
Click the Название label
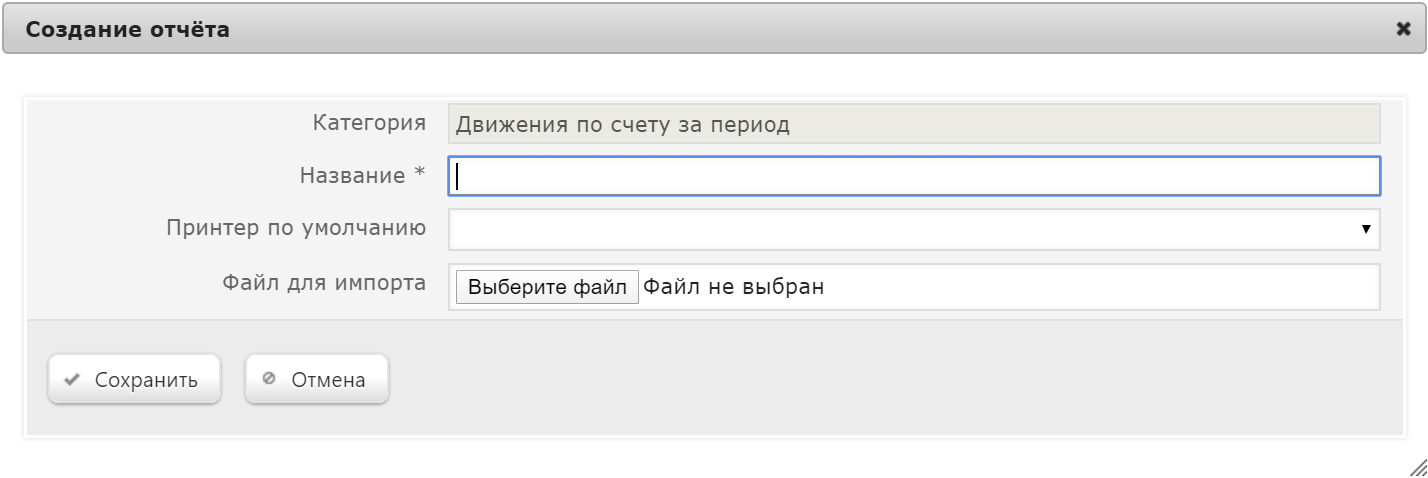[352, 176]
